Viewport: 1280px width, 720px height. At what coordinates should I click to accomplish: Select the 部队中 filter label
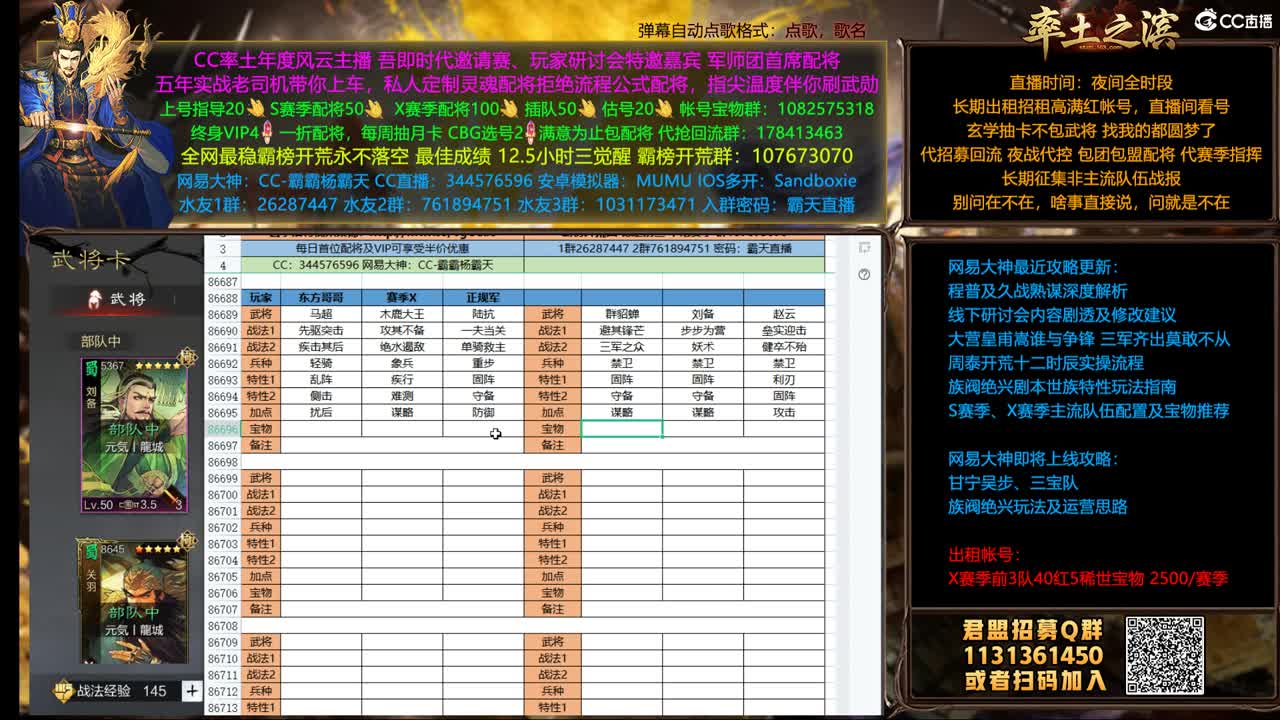coord(101,342)
